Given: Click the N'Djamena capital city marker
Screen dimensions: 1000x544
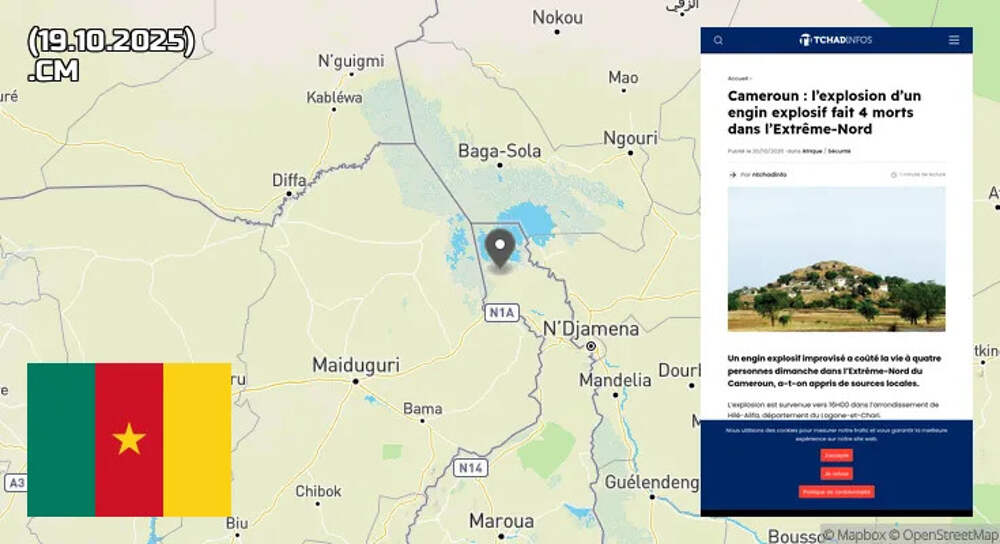Looking at the screenshot, I should coord(591,346).
